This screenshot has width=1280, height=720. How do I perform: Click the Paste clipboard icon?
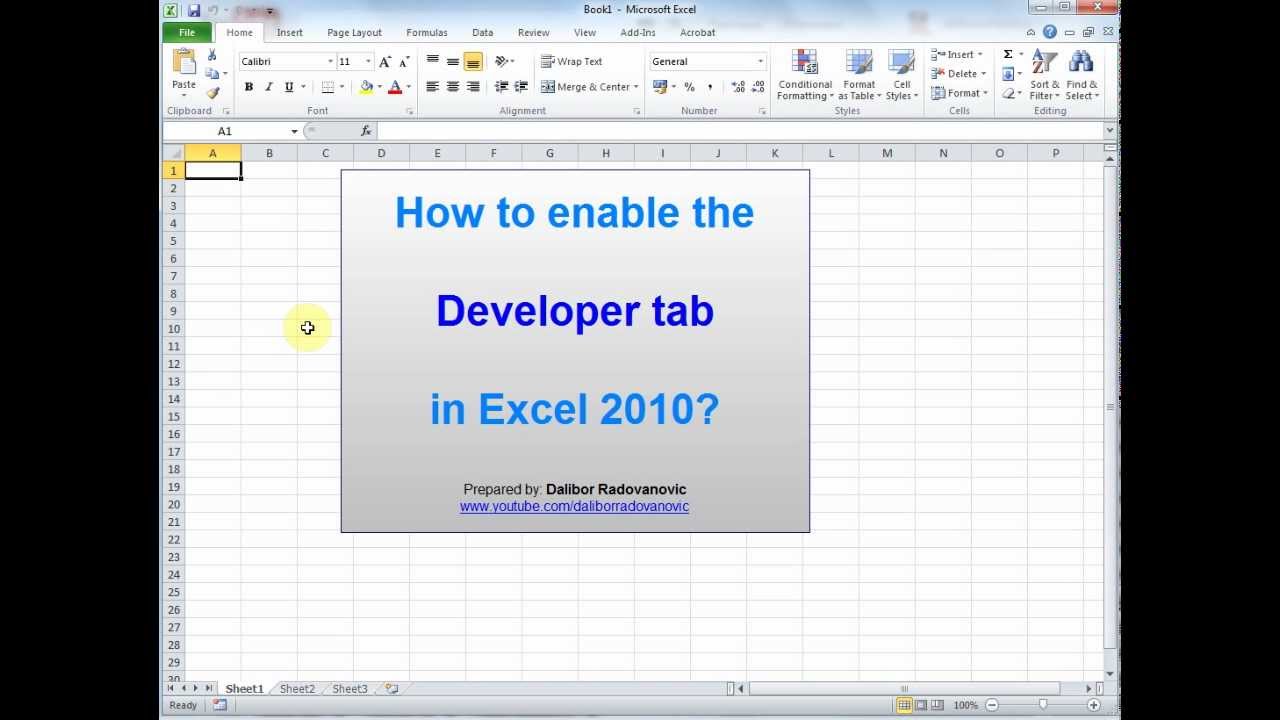pyautogui.click(x=184, y=62)
